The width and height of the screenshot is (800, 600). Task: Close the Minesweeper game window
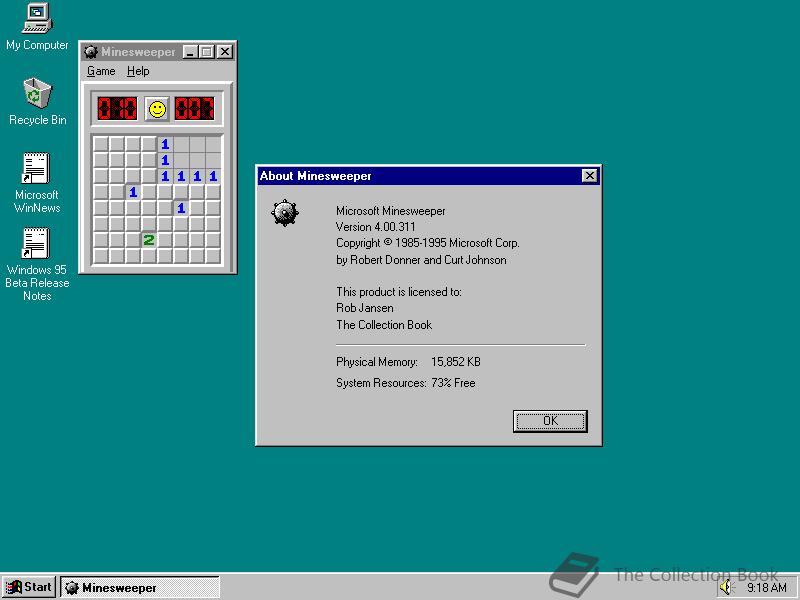coord(225,52)
